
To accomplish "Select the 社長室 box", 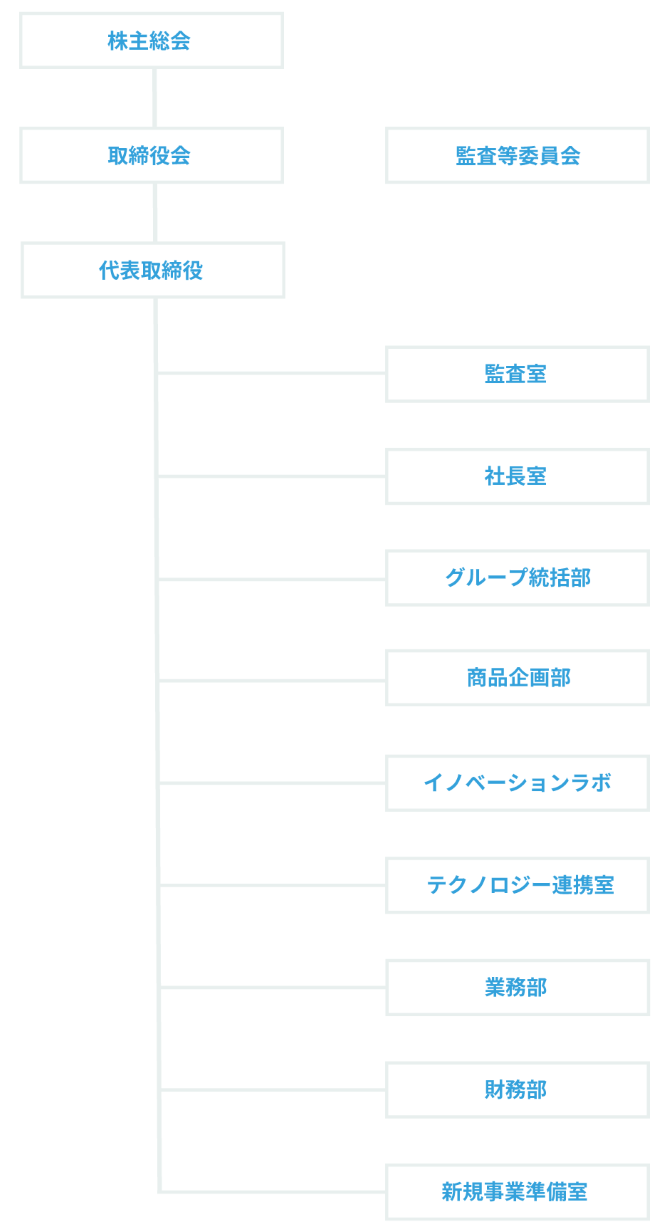I will [518, 476].
